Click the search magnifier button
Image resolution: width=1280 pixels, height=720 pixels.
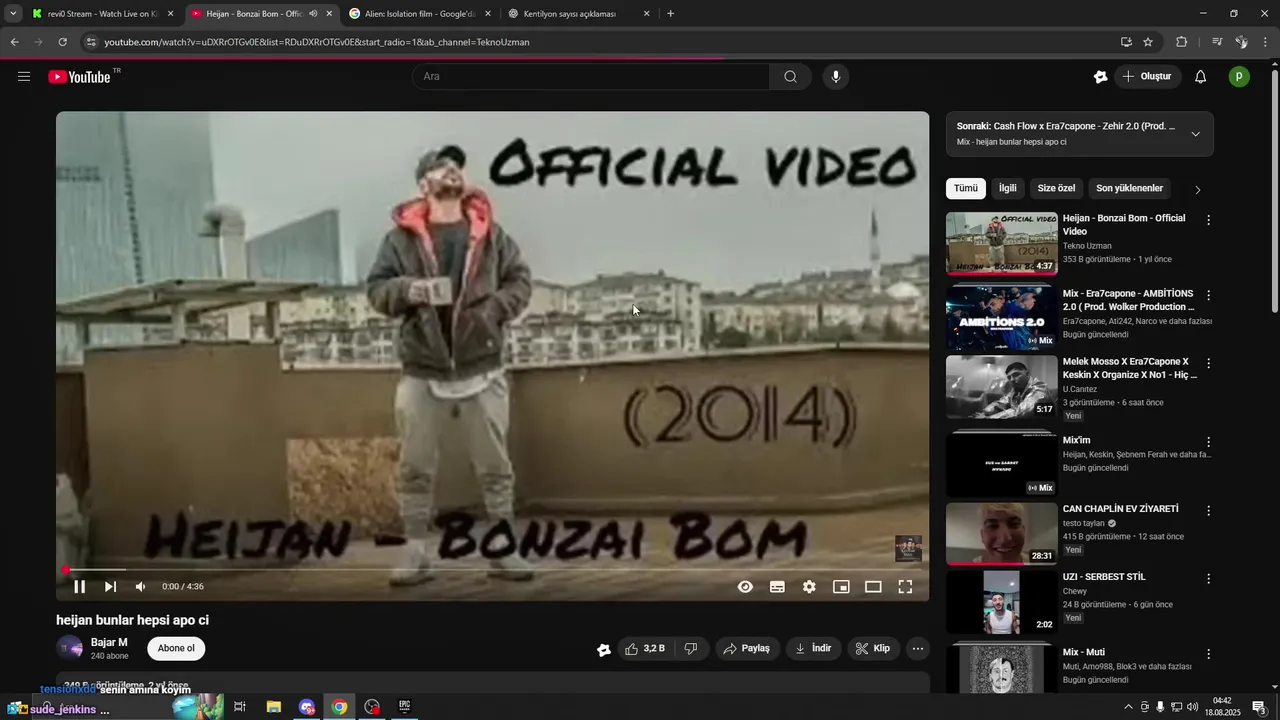click(x=790, y=77)
